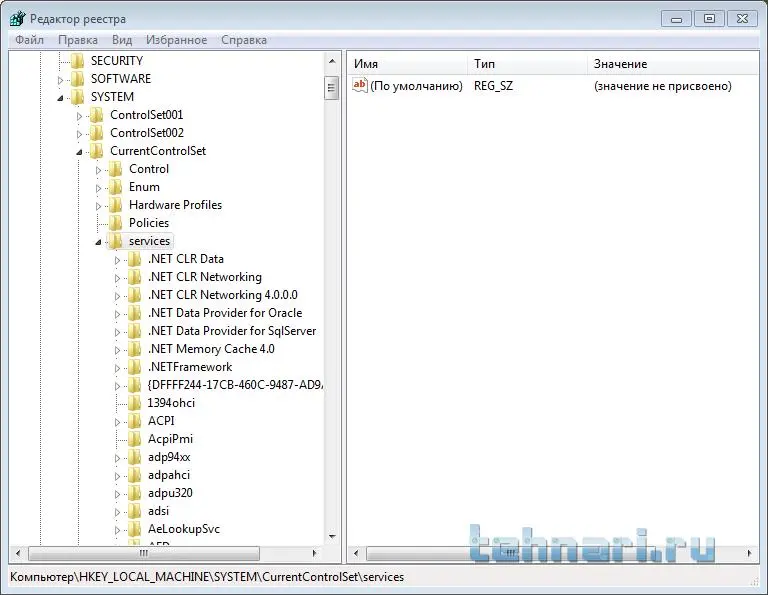Click the ControlSet002 folder icon
The width and height of the screenshot is (768, 595).
(x=96, y=133)
